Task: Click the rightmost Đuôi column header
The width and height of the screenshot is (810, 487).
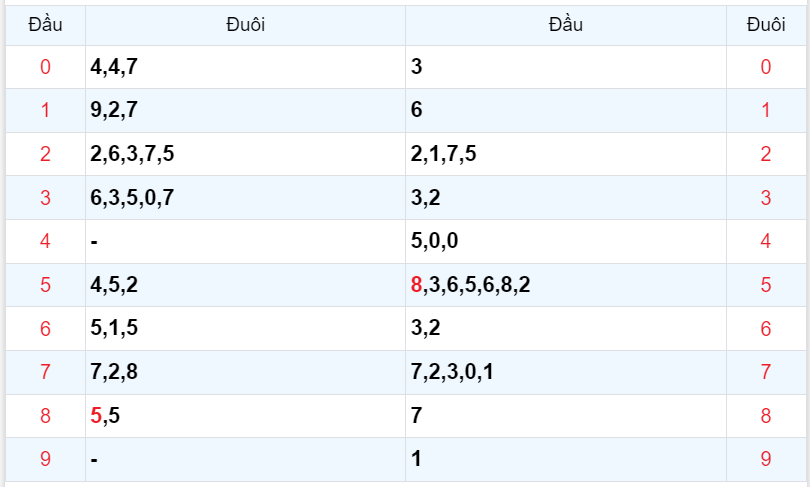Action: (x=766, y=25)
